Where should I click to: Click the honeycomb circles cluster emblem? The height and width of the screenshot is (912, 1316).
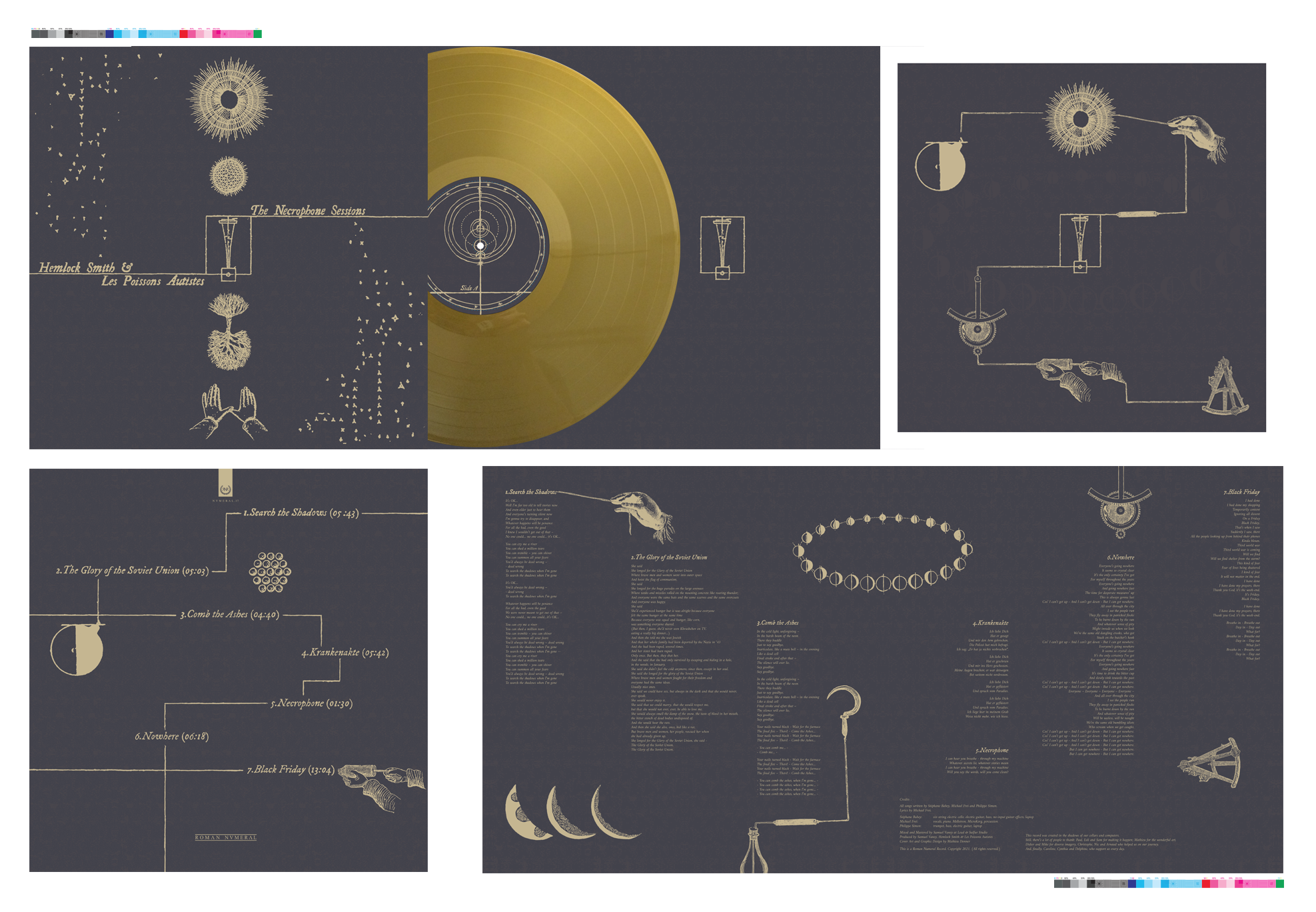(x=270, y=572)
